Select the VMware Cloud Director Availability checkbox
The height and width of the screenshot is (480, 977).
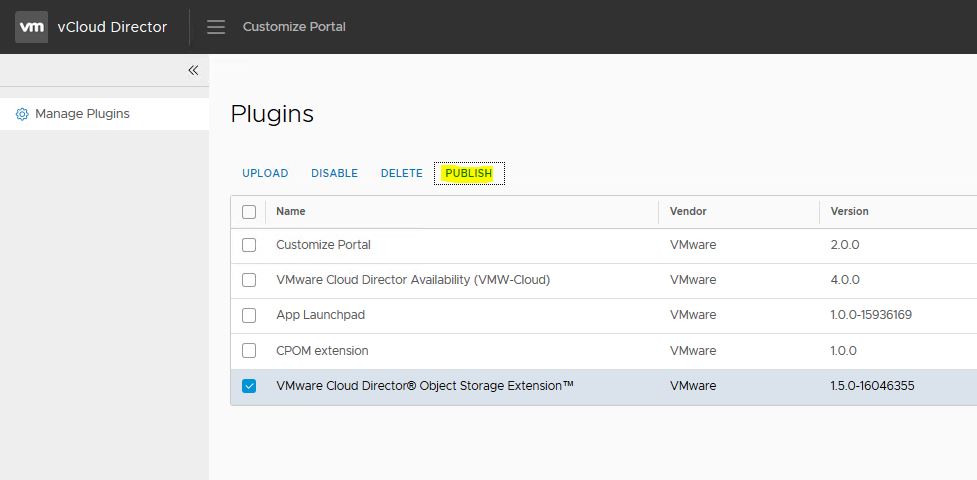point(249,280)
